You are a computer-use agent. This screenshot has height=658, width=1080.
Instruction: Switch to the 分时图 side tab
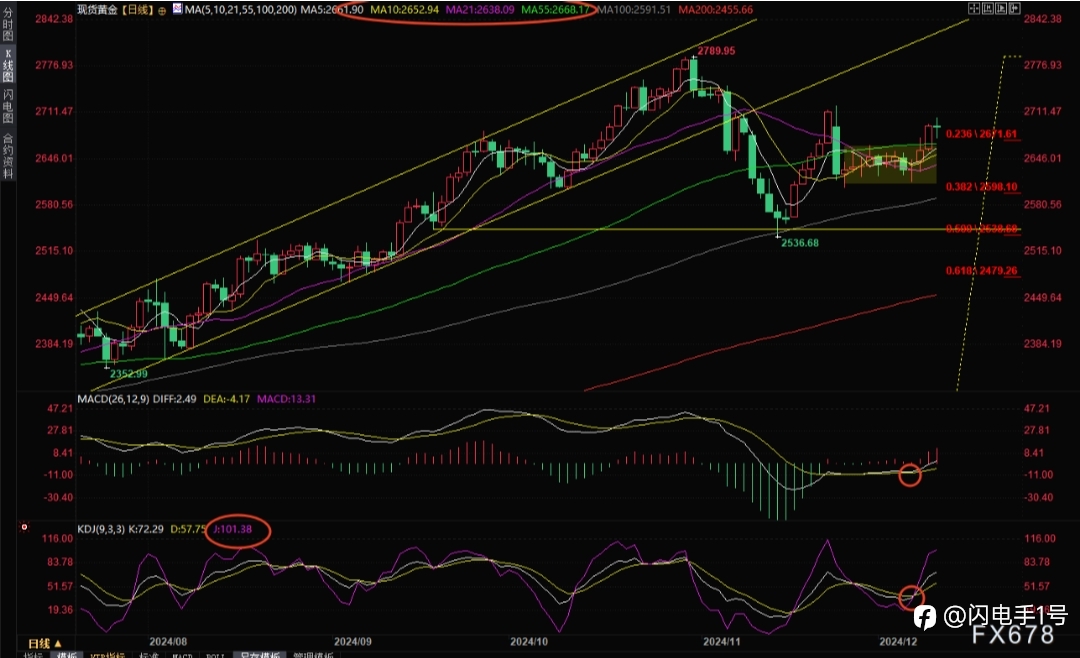8,26
